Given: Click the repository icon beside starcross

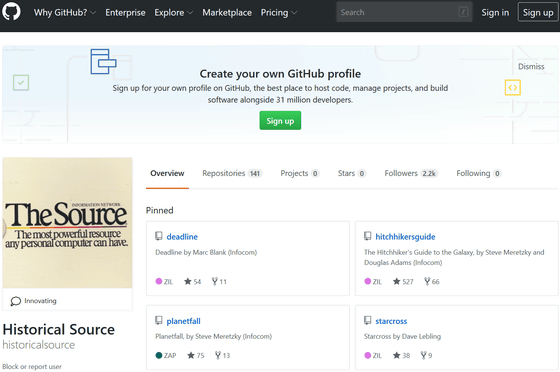Looking at the screenshot, I should pyautogui.click(x=368, y=321).
